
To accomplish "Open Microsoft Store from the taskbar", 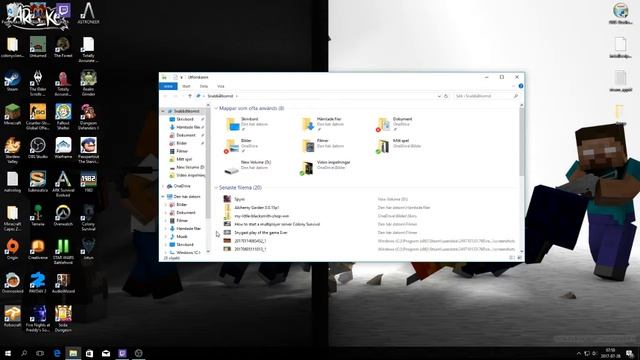I will [89, 353].
